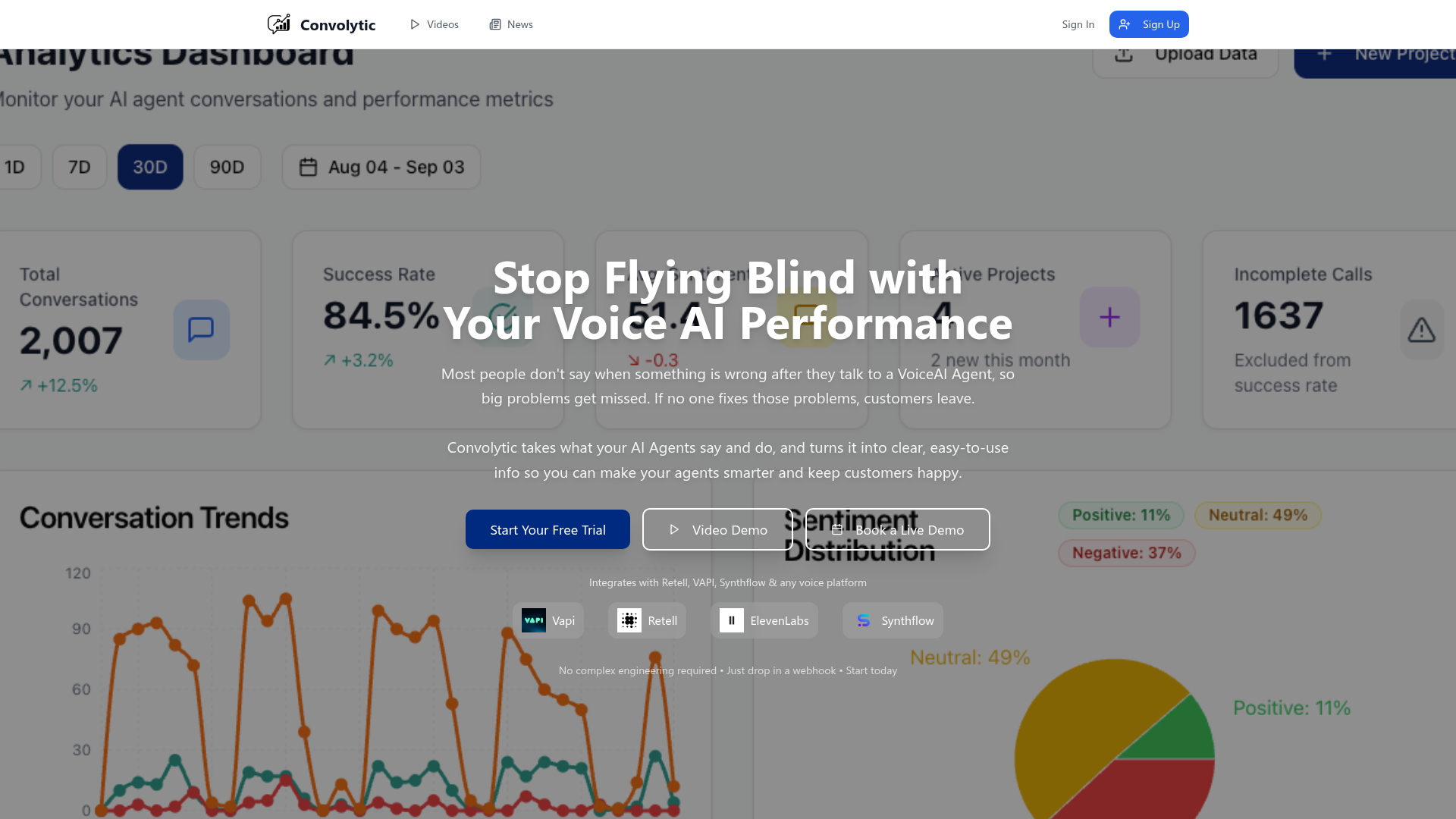Click the purple plus icon in Projects card
The width and height of the screenshot is (1456, 819).
tap(1109, 317)
